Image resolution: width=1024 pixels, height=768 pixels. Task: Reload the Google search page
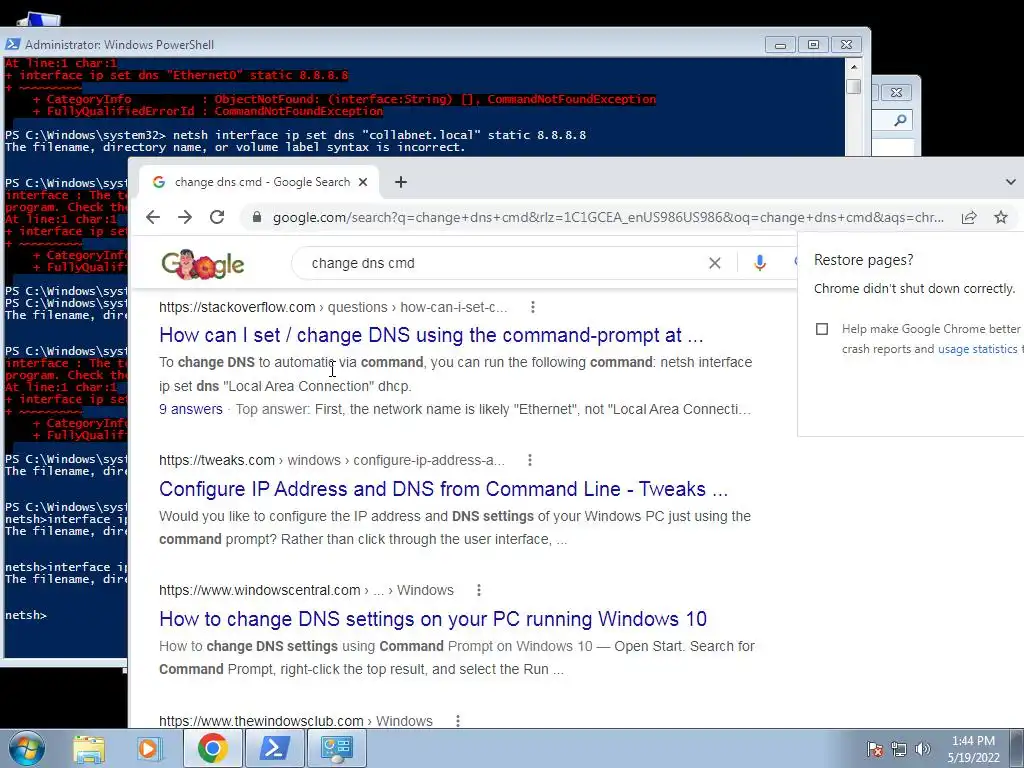pyautogui.click(x=217, y=217)
